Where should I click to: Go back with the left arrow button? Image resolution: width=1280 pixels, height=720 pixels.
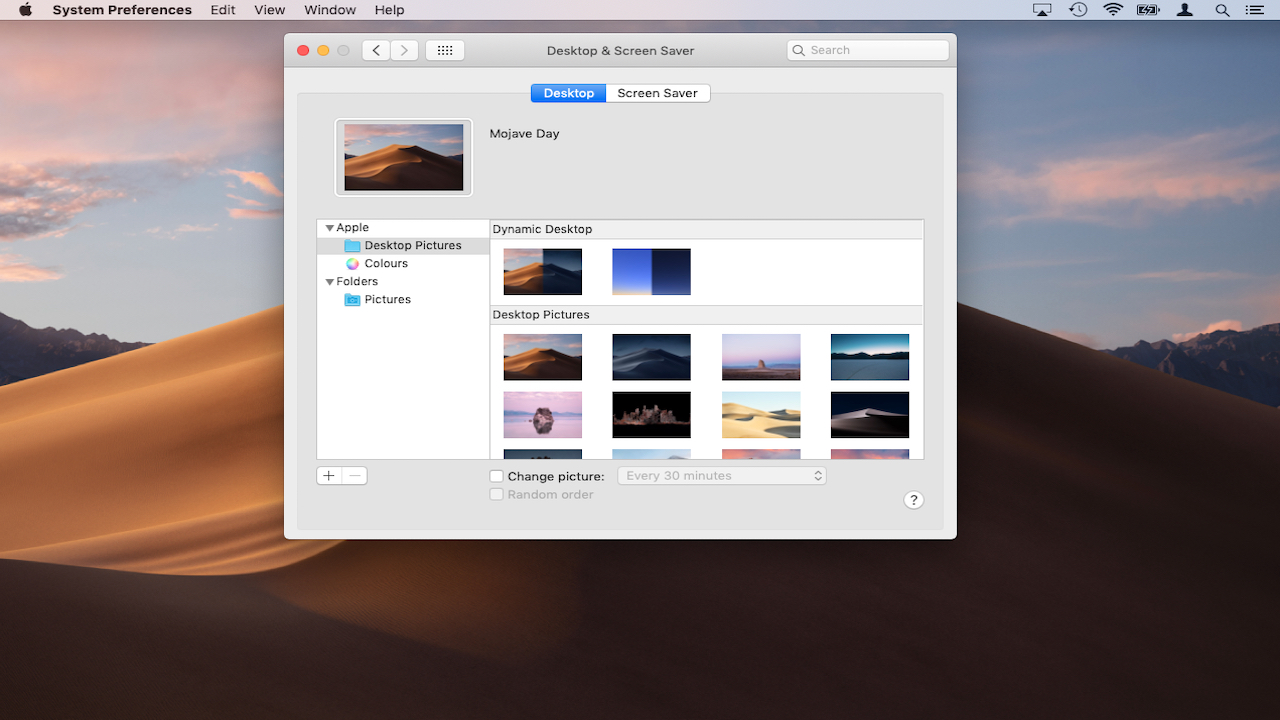(x=376, y=50)
